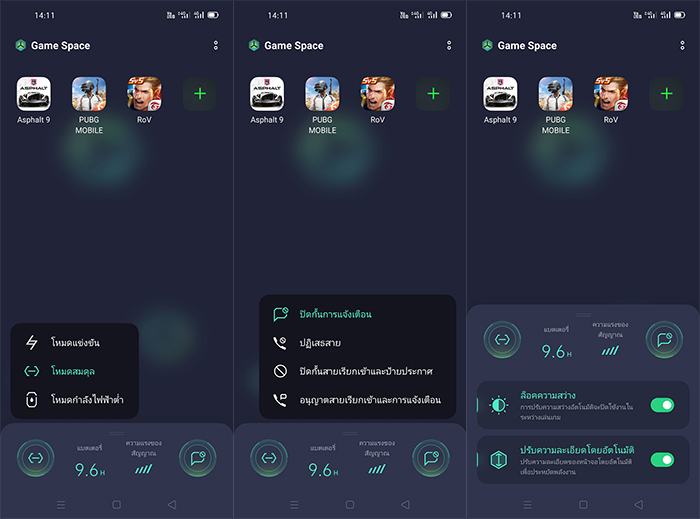Disable ปรับความละเอียดโดยอัตโนมัติ auto resolution switch

pos(662,460)
